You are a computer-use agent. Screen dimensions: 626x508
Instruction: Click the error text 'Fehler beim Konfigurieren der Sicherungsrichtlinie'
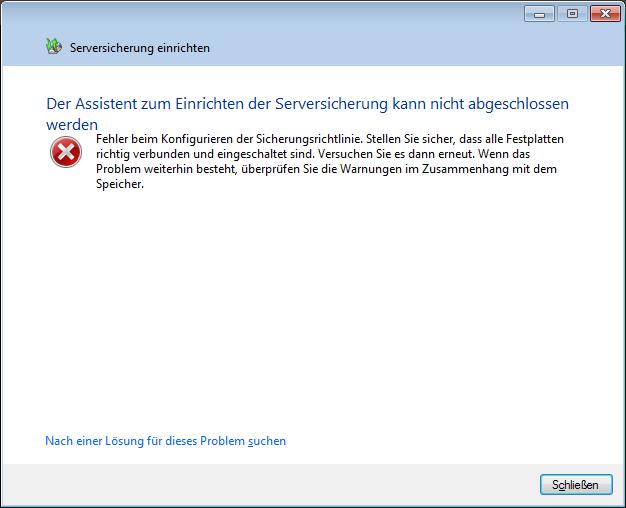point(229,139)
